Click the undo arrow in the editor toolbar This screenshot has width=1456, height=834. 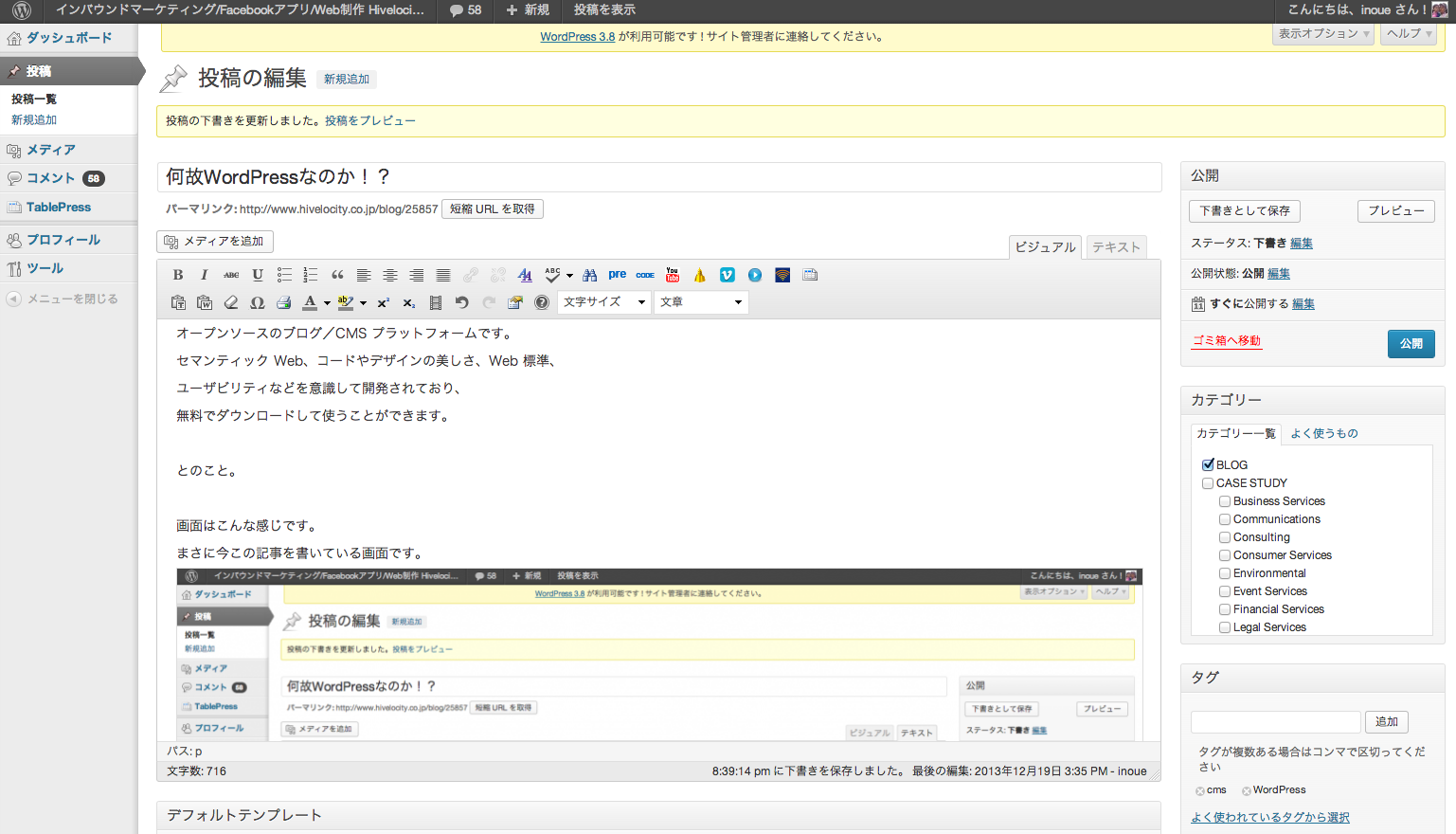point(464,301)
